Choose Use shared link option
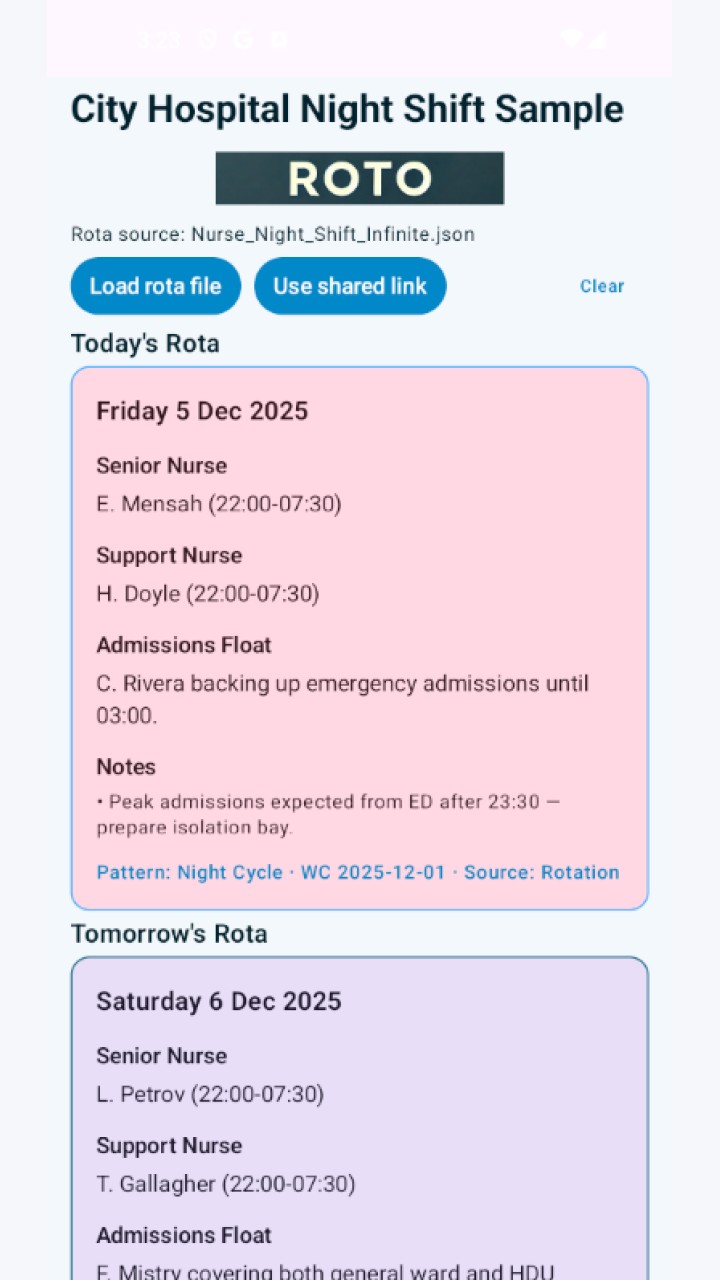Screen dimensions: 720x1280 [x=350, y=286]
